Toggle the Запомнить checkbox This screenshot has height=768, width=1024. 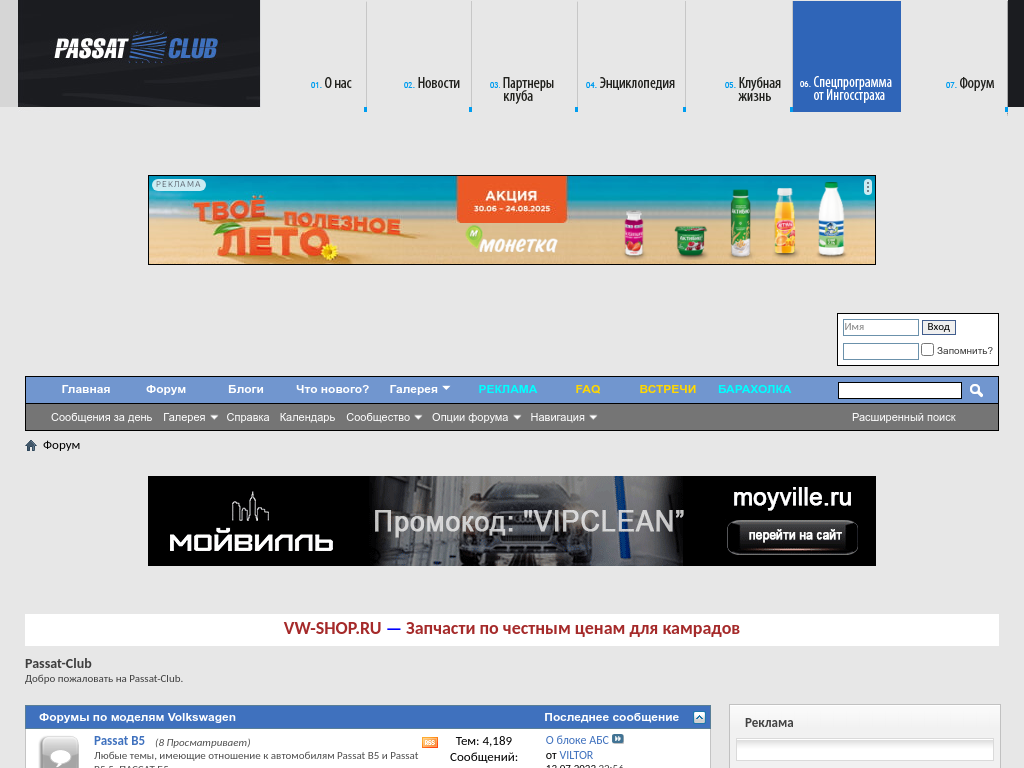(928, 350)
